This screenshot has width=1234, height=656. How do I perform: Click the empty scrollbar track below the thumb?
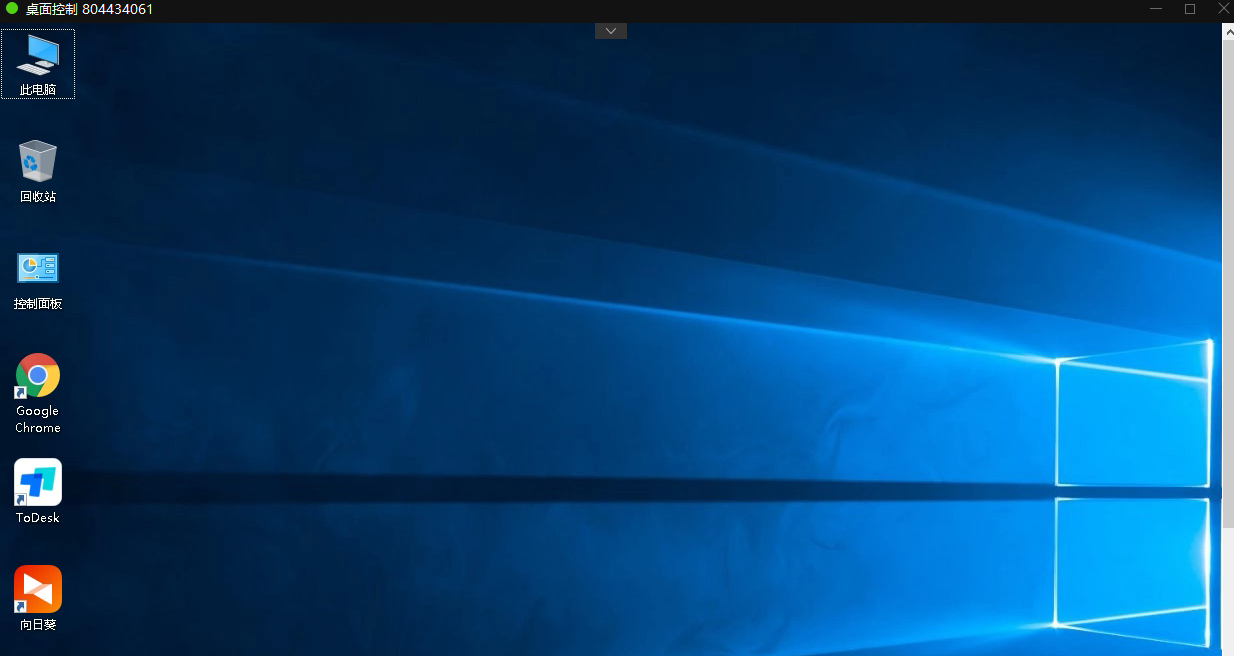point(1228,590)
